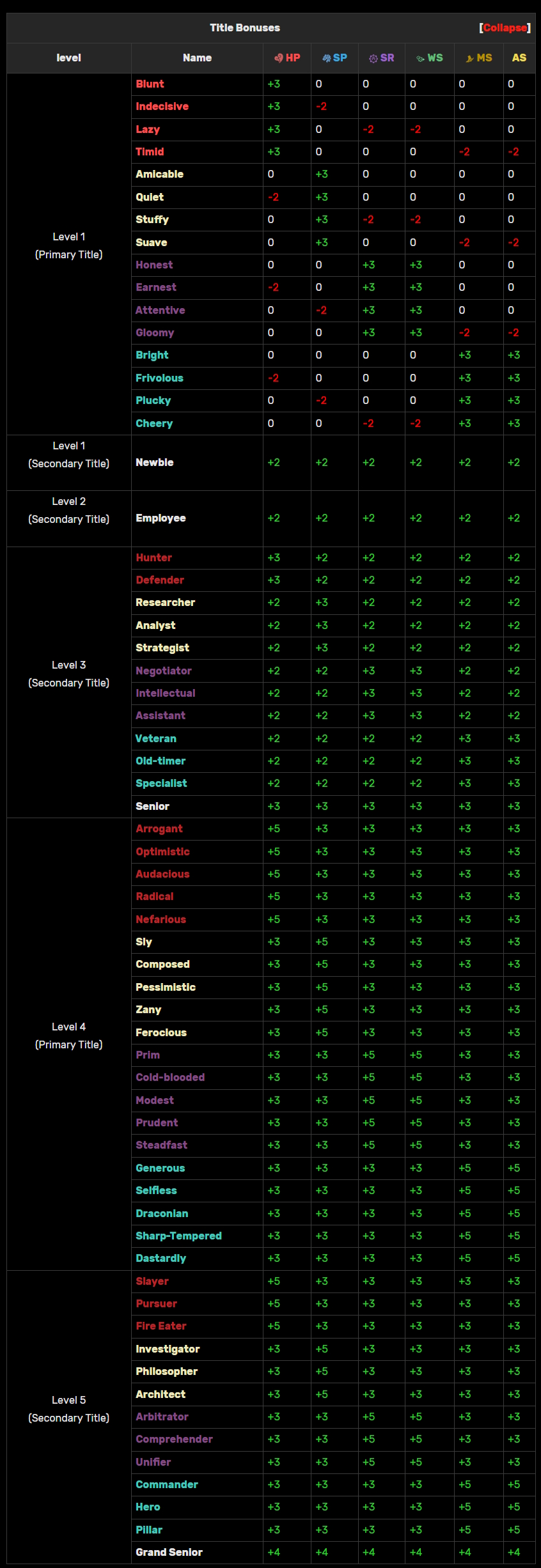Collapse the Title Bonuses table
Viewport: 541px width, 1568px height.
[x=505, y=28]
